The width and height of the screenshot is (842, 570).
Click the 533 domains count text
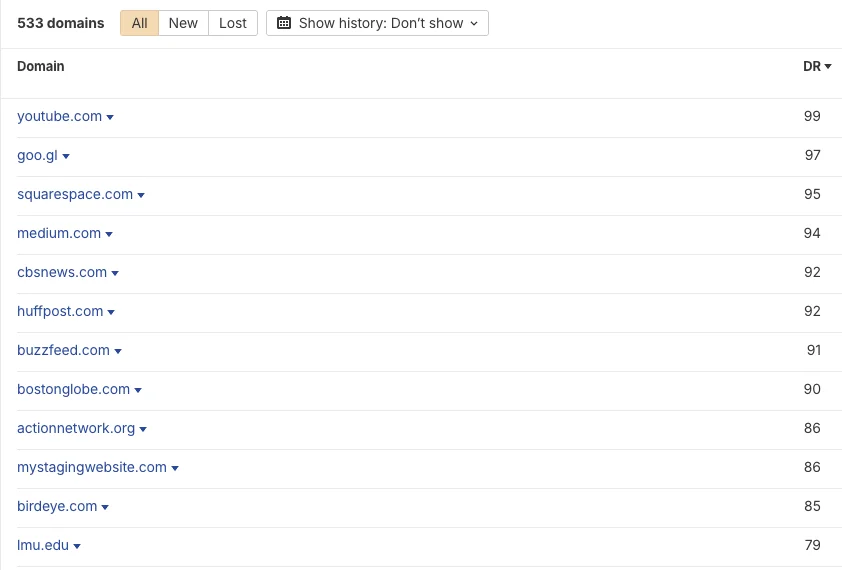[61, 23]
